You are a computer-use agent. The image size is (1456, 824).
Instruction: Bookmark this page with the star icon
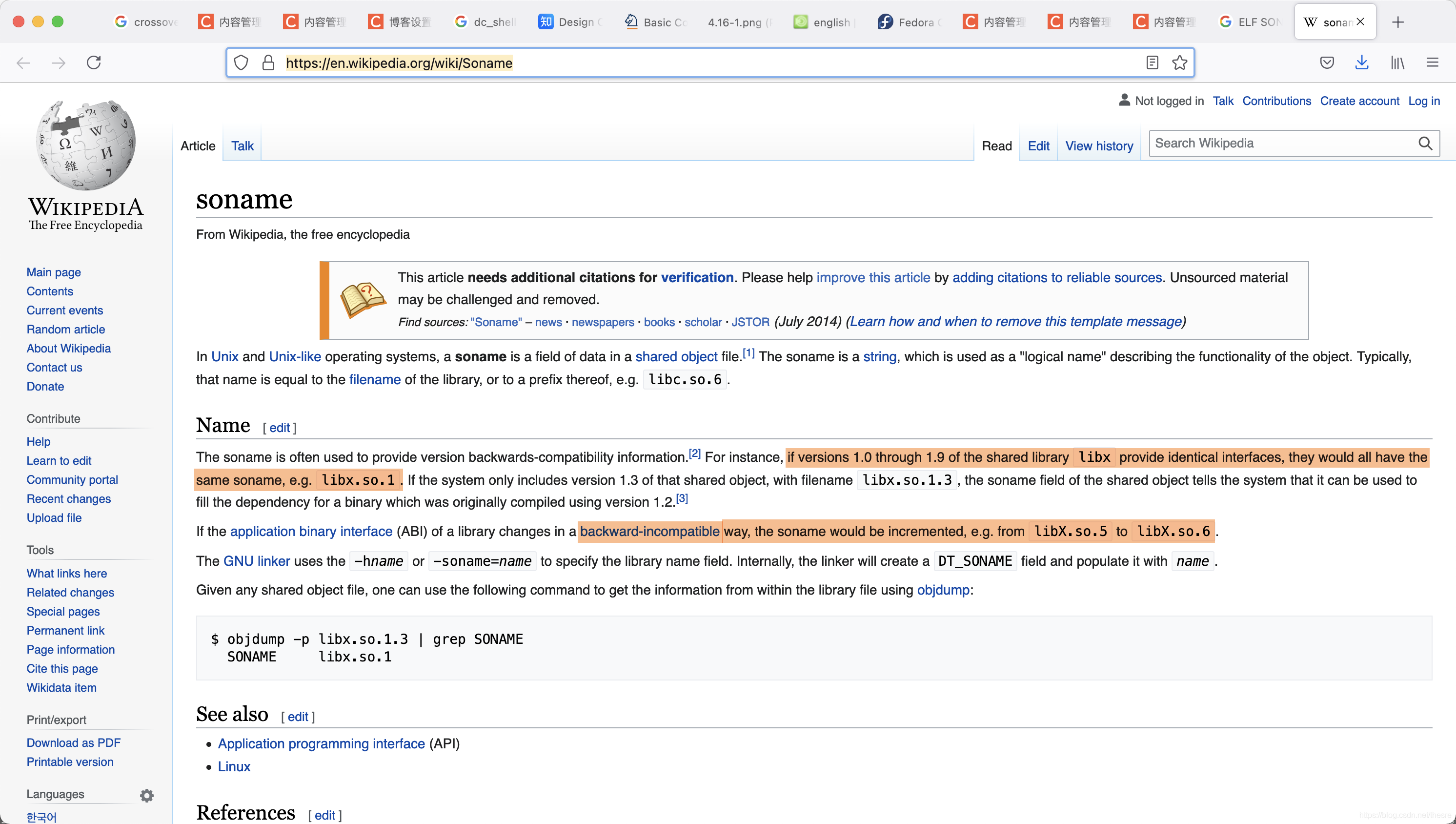(1179, 62)
